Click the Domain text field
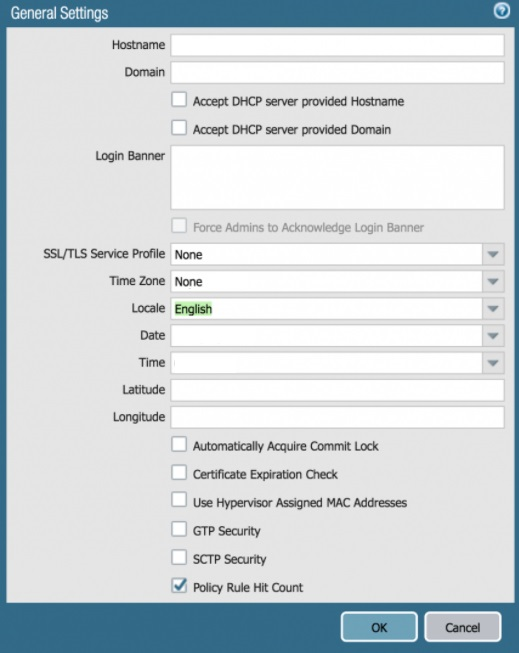This screenshot has height=653, width=519. (x=337, y=72)
